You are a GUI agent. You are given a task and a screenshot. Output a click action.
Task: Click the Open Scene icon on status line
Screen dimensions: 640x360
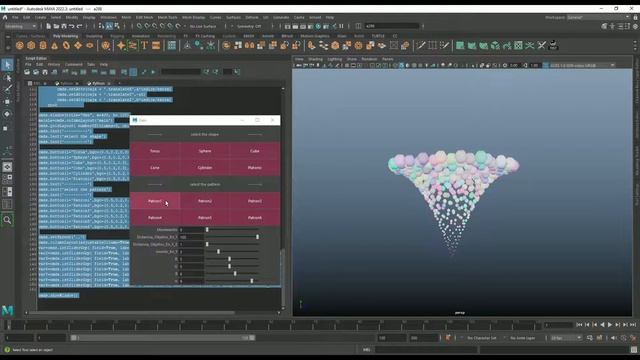click(x=56, y=26)
